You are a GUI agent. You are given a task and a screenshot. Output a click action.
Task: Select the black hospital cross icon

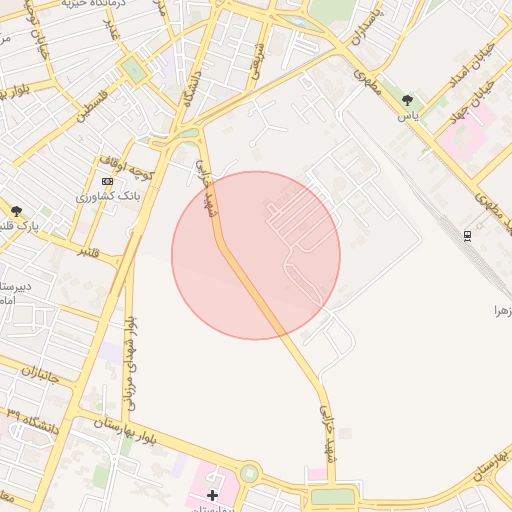[x=212, y=496]
